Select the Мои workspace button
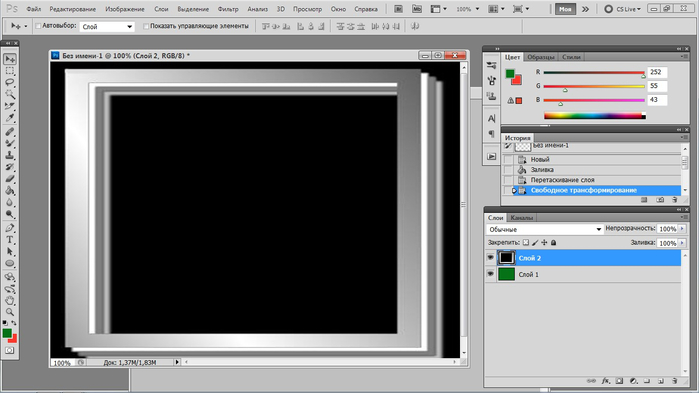Image resolution: width=699 pixels, height=393 pixels. click(x=565, y=9)
